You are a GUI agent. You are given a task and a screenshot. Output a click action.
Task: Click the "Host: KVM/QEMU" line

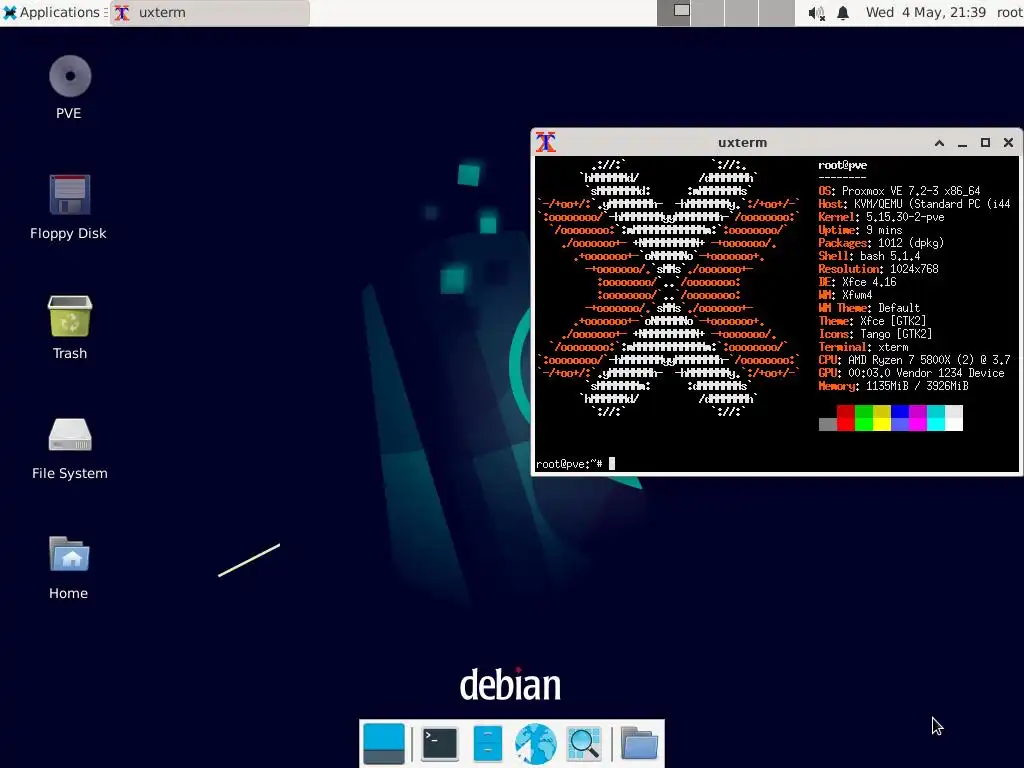pyautogui.click(x=914, y=204)
